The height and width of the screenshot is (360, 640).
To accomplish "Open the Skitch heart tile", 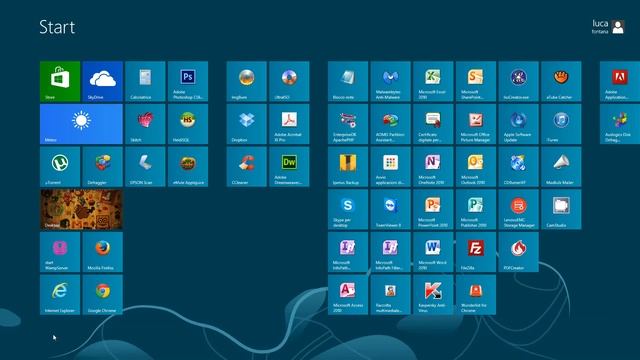I will (145, 124).
